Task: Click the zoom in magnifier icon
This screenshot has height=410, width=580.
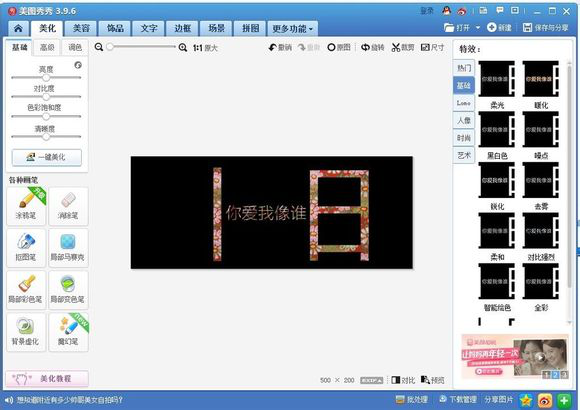Action: (183, 47)
